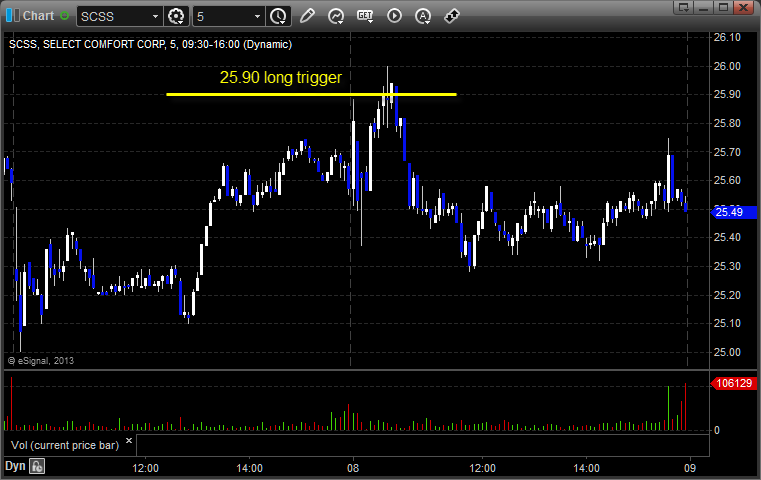This screenshot has height=480, width=761.
Task: Click the 25.00 price axis label
Action: pyautogui.click(x=727, y=352)
